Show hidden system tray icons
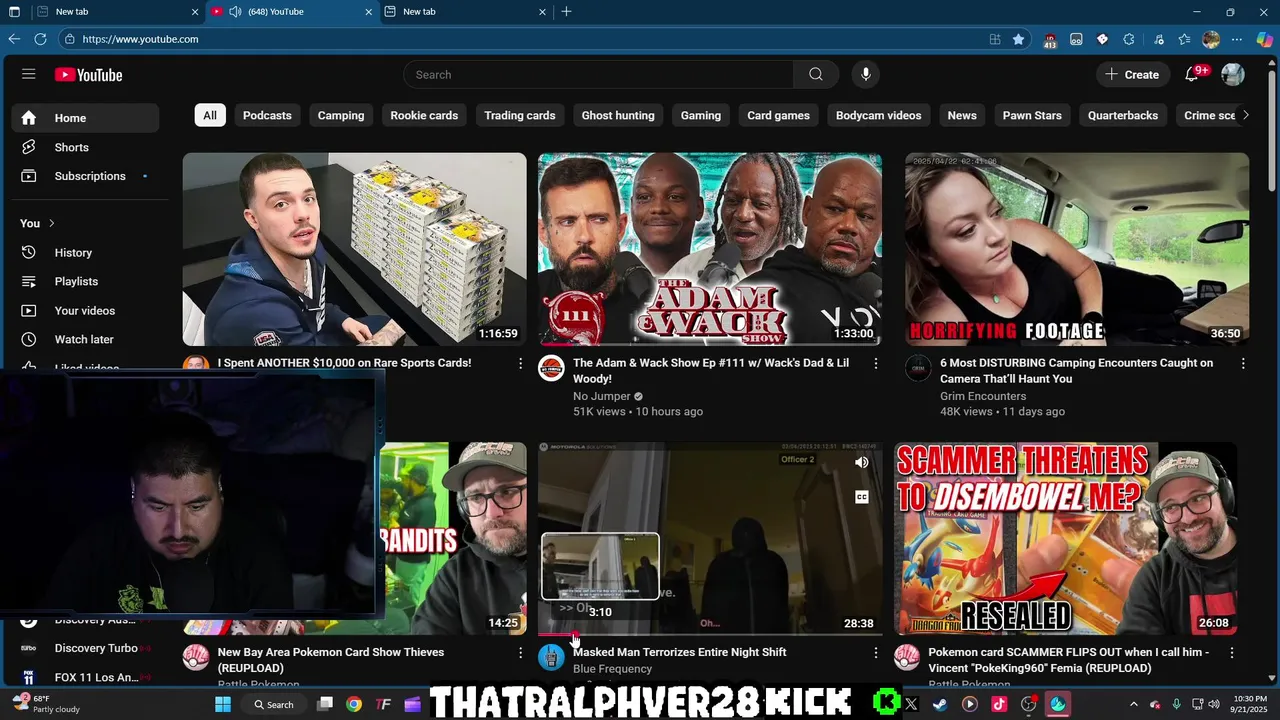 click(1133, 704)
